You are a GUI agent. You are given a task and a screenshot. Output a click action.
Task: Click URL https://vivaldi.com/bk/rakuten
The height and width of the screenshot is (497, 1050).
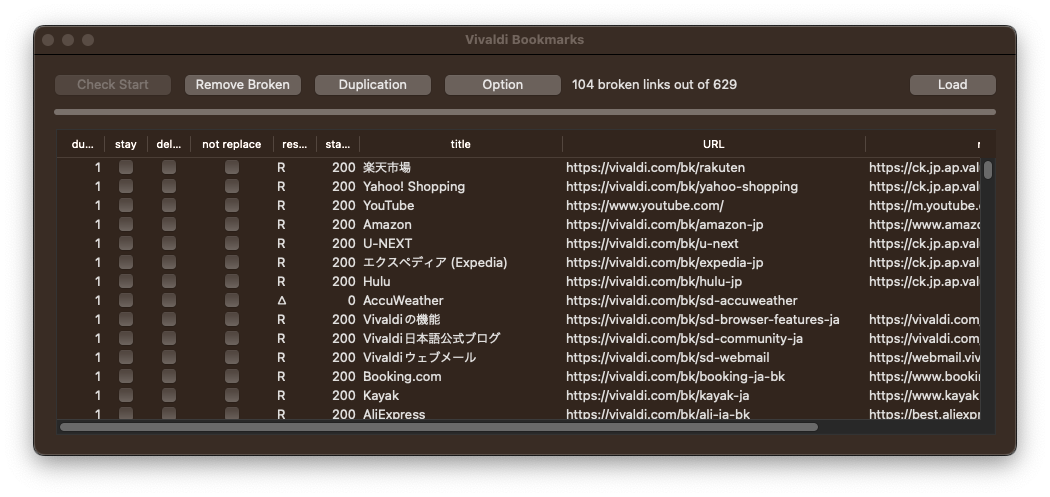[x=656, y=167]
